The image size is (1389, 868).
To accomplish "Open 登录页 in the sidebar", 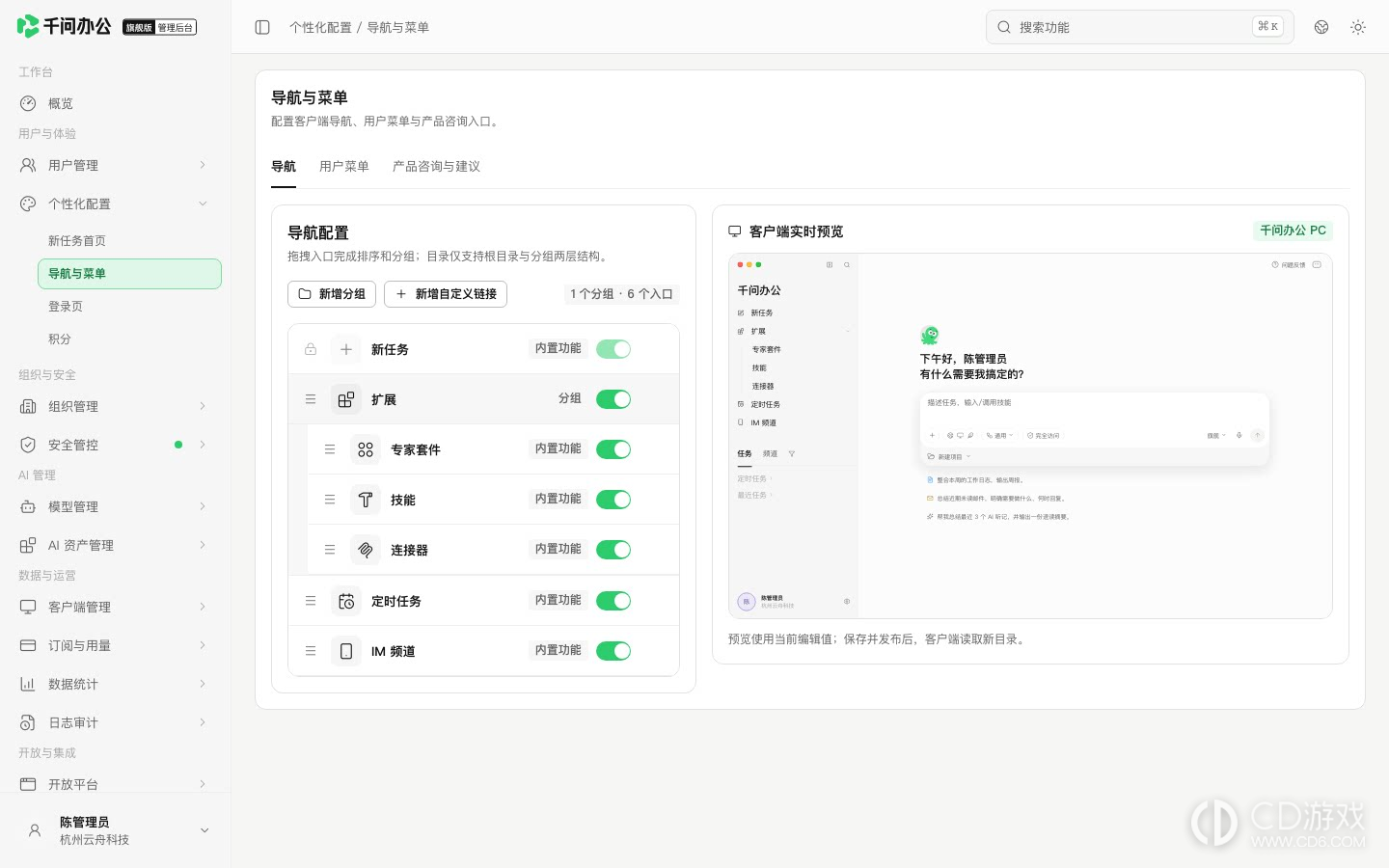I will (129, 307).
